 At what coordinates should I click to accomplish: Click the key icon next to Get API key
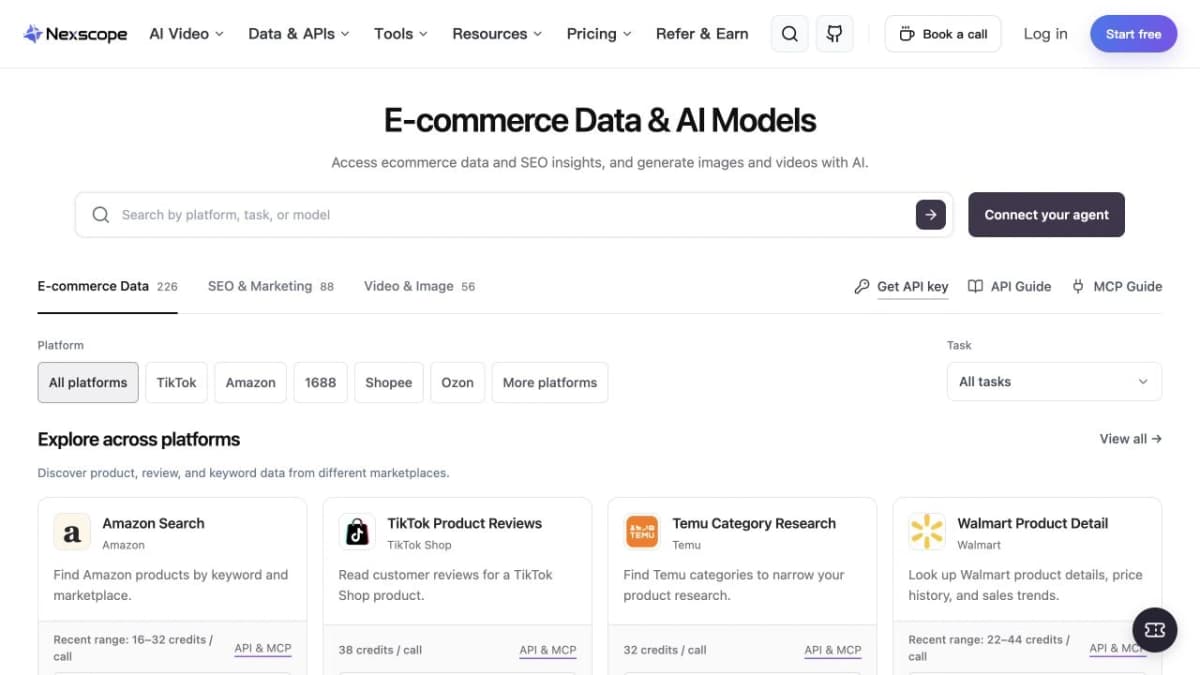pyautogui.click(x=862, y=286)
